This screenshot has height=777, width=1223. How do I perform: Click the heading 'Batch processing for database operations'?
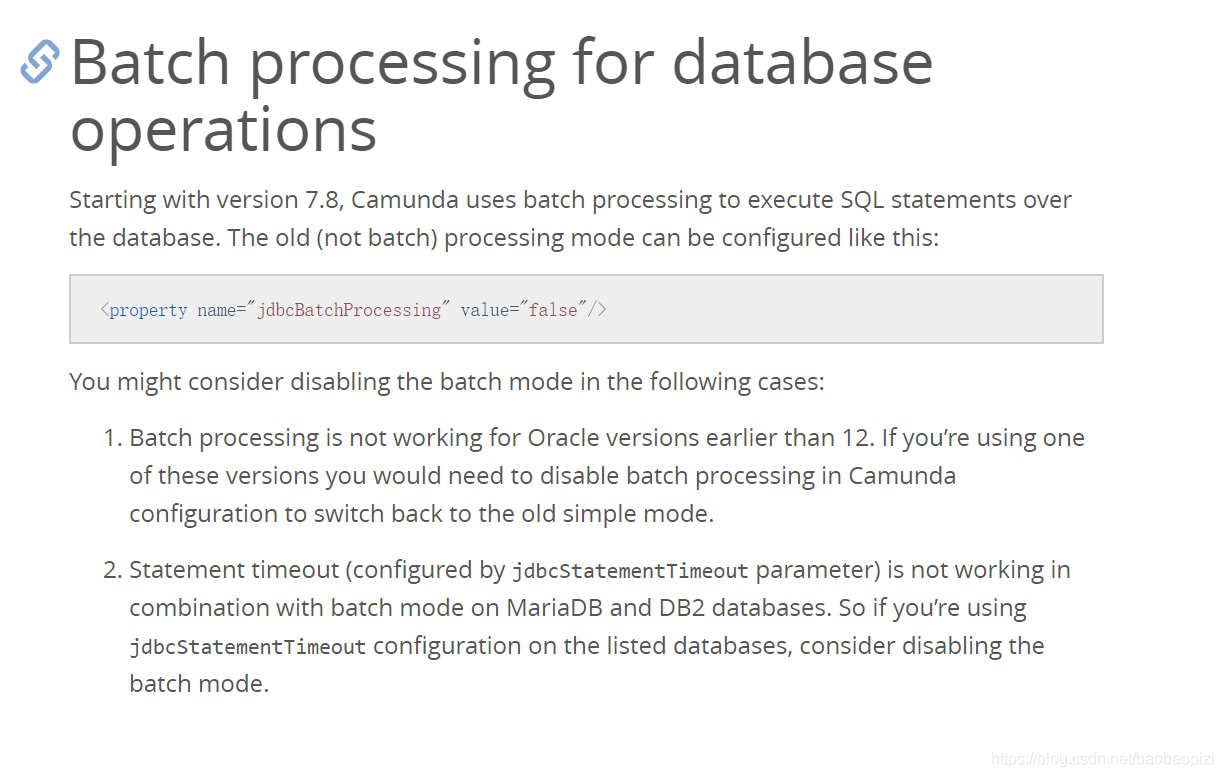pos(502,95)
